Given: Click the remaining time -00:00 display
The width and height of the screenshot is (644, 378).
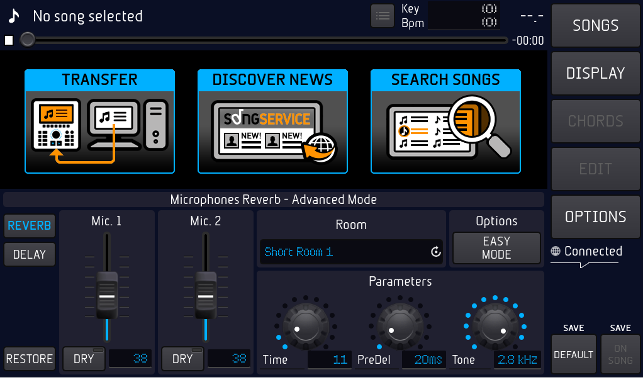Looking at the screenshot, I should click(x=528, y=40).
